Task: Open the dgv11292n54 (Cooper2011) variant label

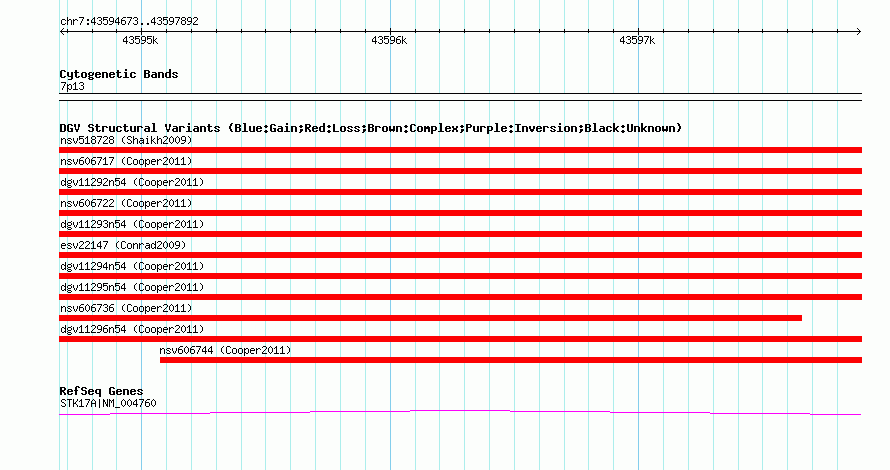Action: coord(132,182)
